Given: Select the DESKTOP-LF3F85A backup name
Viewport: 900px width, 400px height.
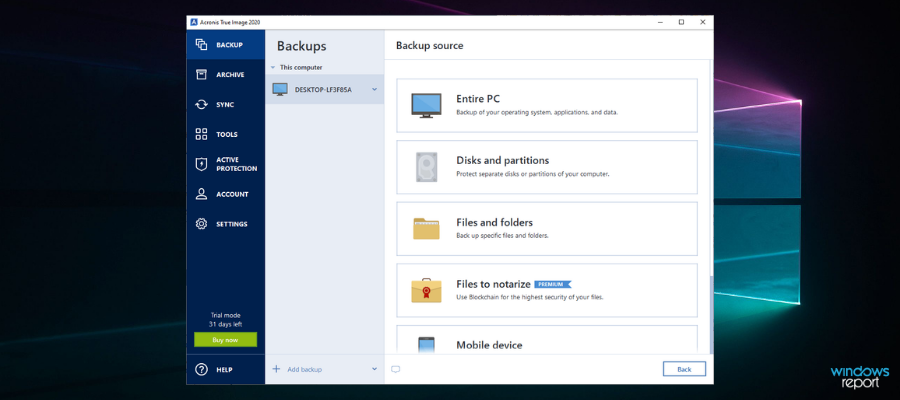Looking at the screenshot, I should 323,90.
